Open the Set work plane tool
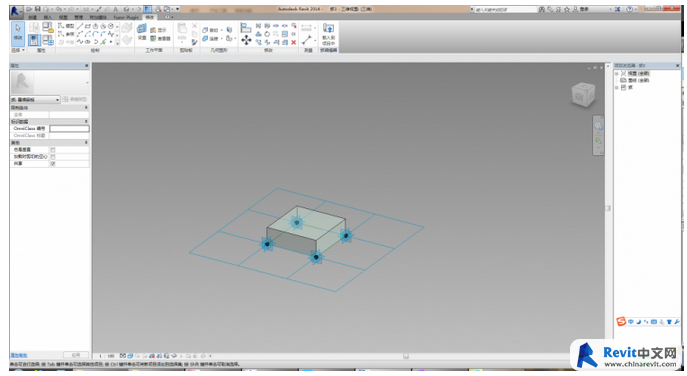 pos(142,32)
